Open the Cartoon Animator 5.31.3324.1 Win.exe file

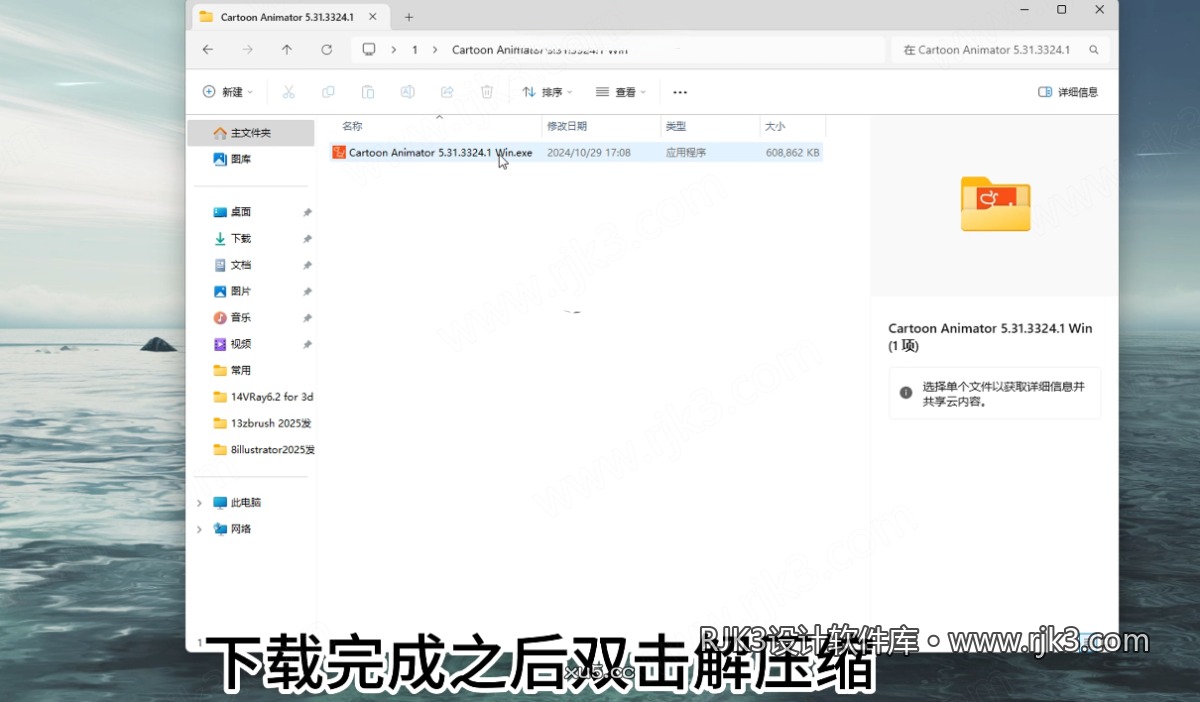[575, 153]
